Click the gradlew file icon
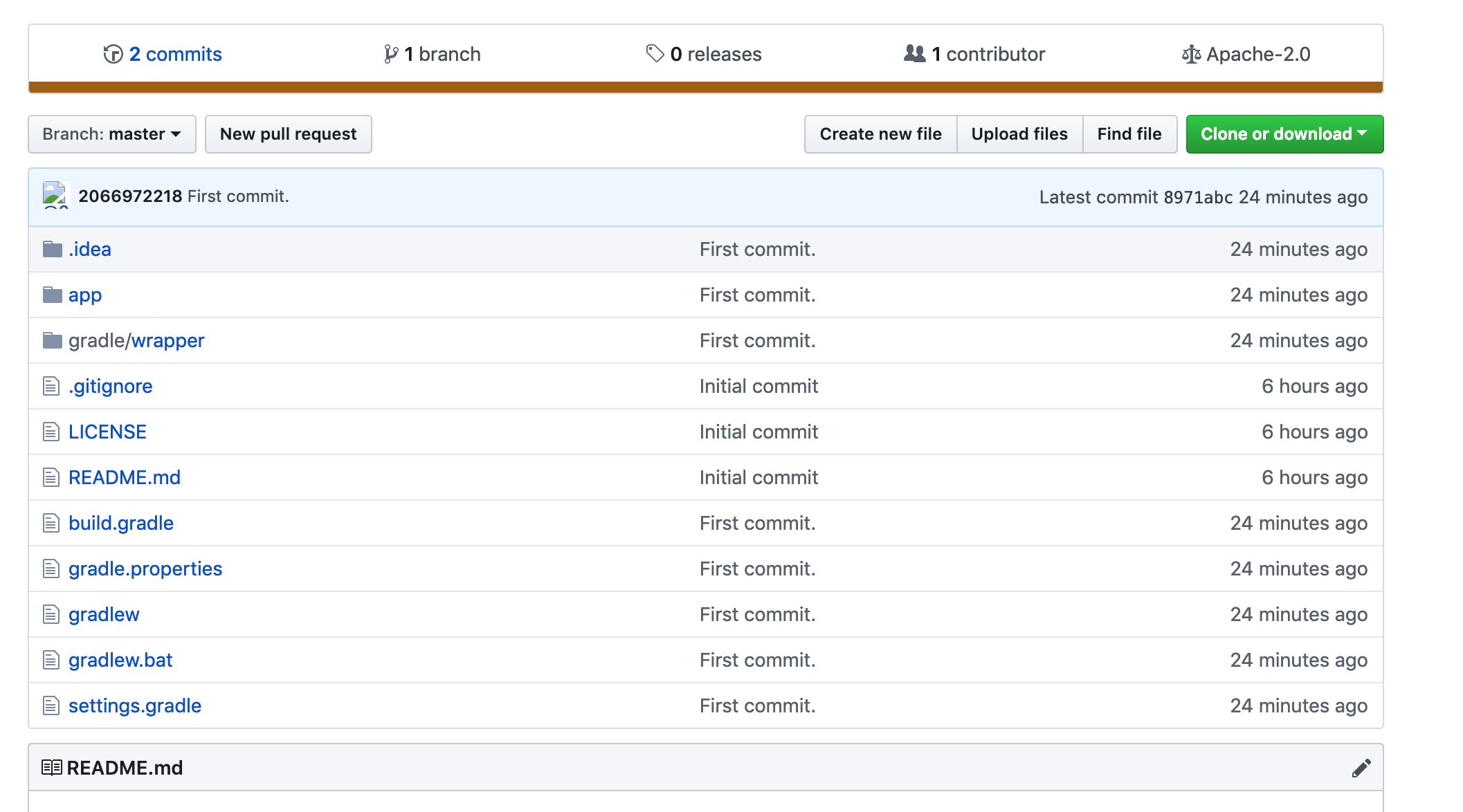Screen dimensions: 1463x812 click(x=51, y=614)
